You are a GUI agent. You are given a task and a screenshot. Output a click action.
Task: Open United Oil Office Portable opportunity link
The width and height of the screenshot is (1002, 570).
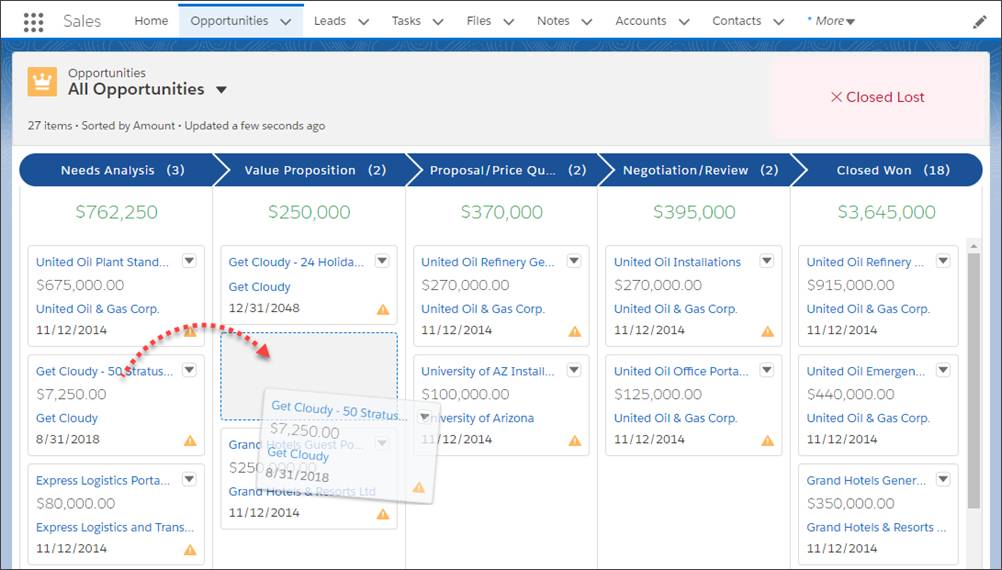tap(681, 371)
